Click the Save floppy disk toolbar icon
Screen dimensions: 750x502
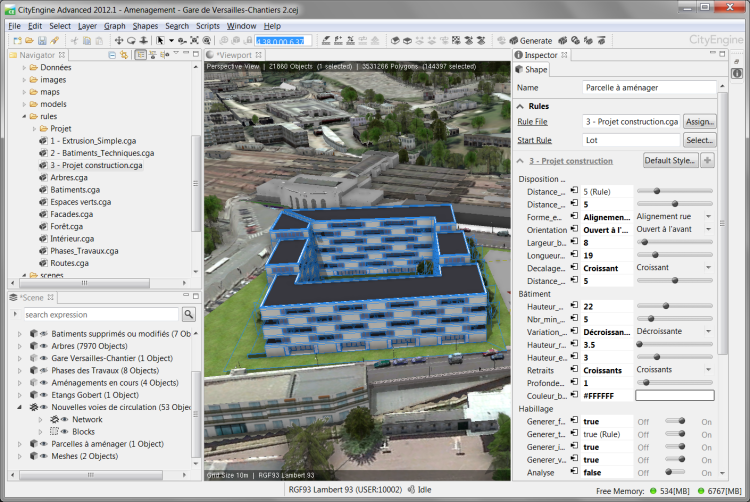(x=42, y=41)
